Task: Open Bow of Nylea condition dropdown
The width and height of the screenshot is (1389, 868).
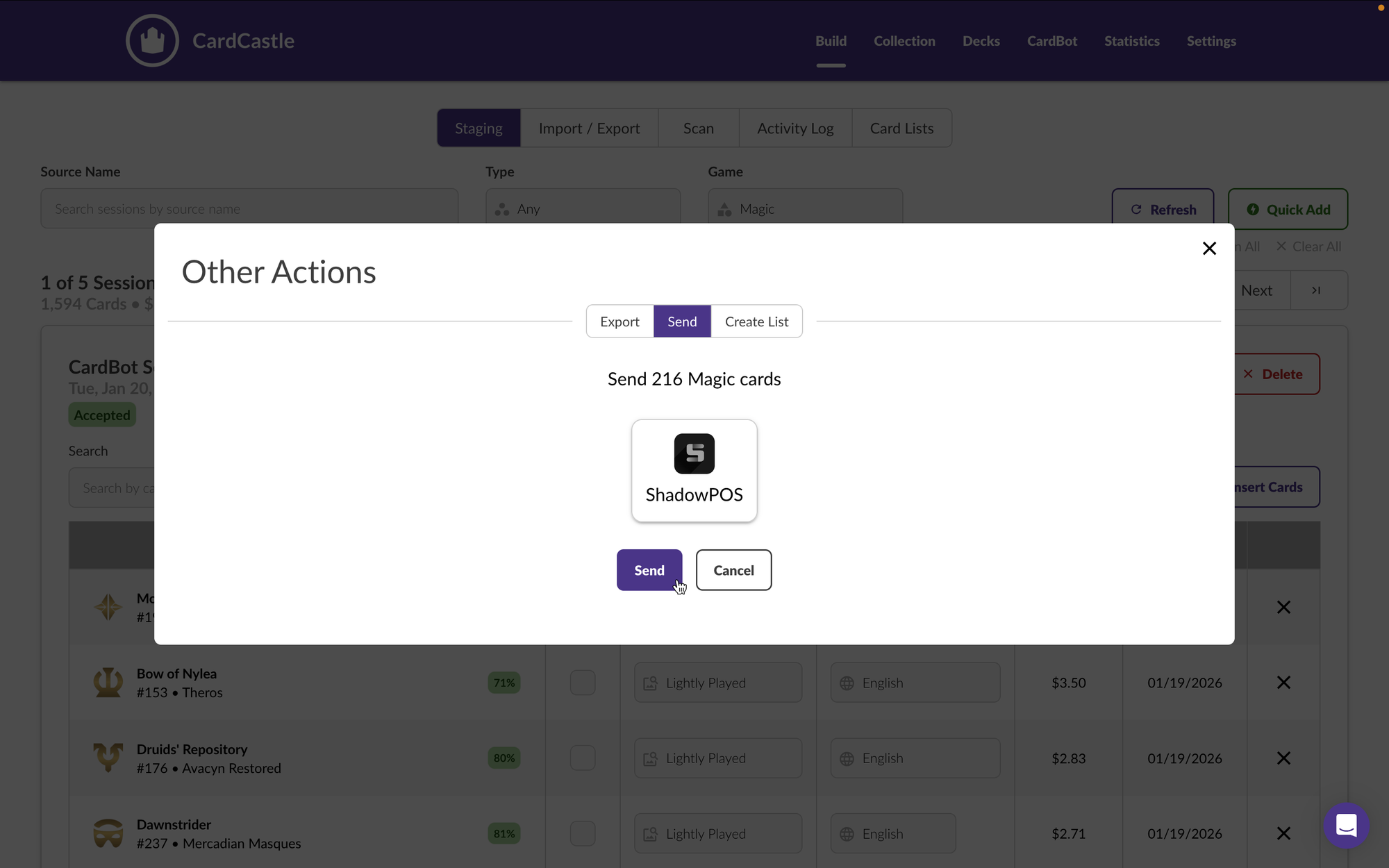Action: (x=717, y=683)
